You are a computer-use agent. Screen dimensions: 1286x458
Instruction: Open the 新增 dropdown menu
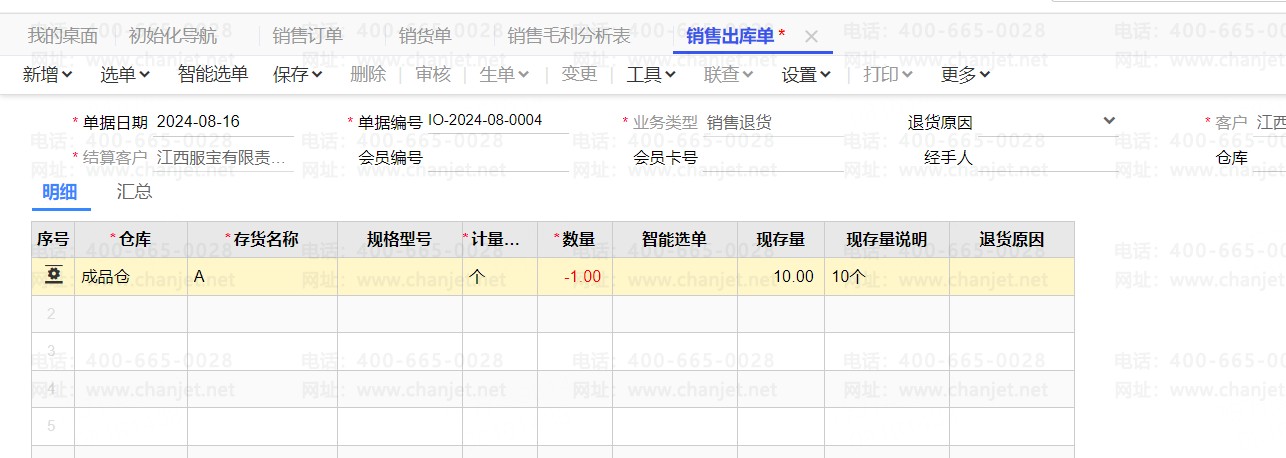(47, 74)
